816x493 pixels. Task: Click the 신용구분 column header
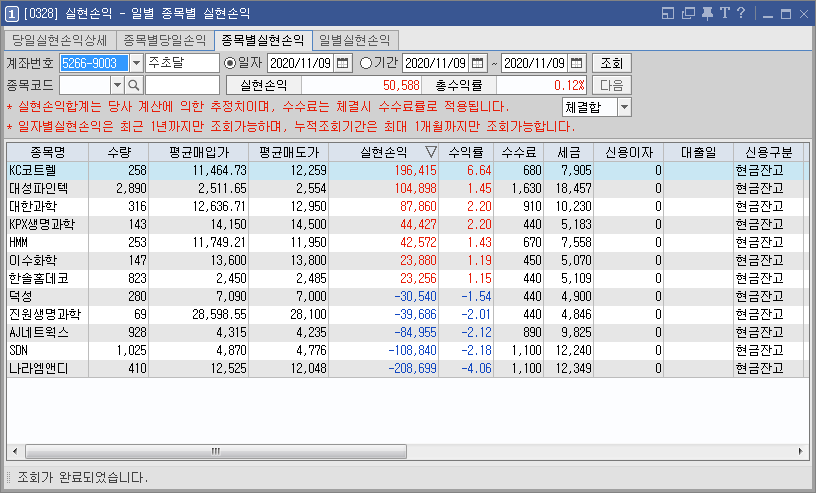769,153
